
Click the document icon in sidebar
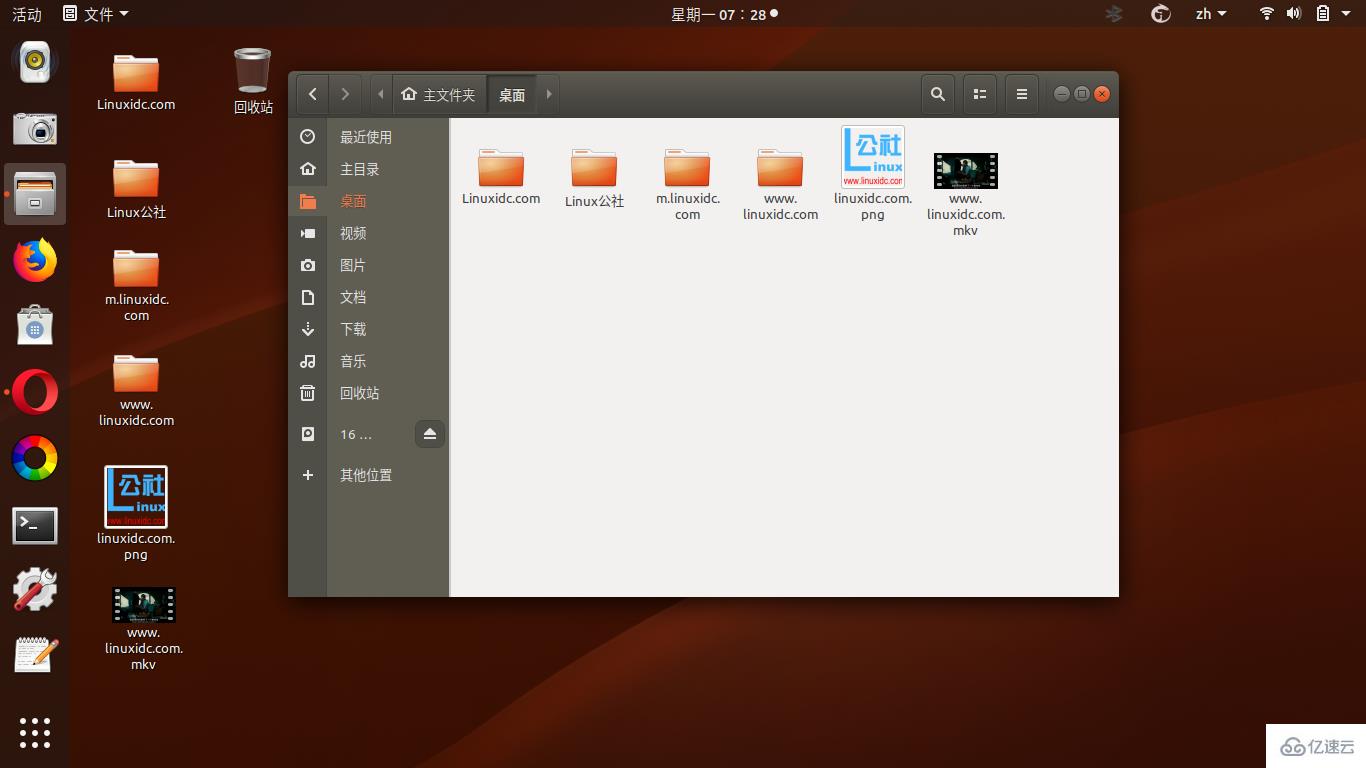tap(308, 297)
